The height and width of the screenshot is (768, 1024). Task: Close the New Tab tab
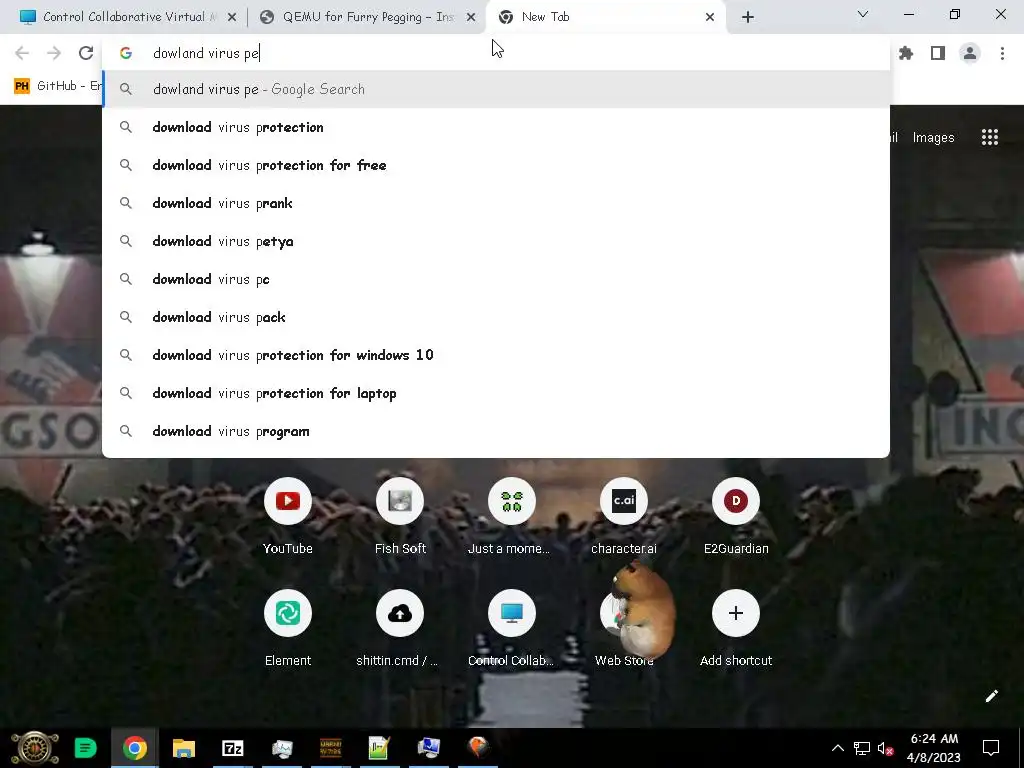coord(710,18)
